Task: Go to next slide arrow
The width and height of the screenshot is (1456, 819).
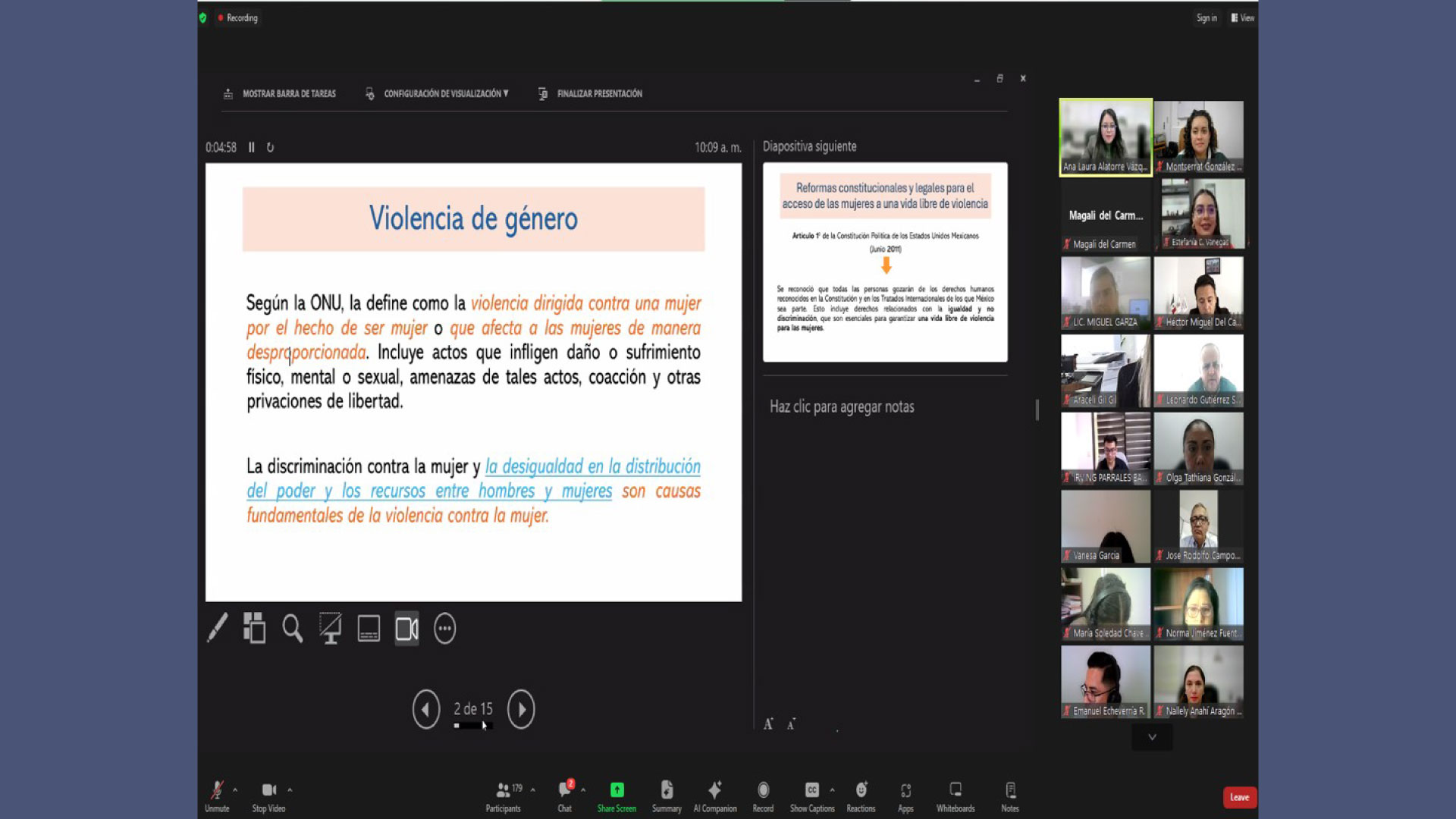Action: 521,710
